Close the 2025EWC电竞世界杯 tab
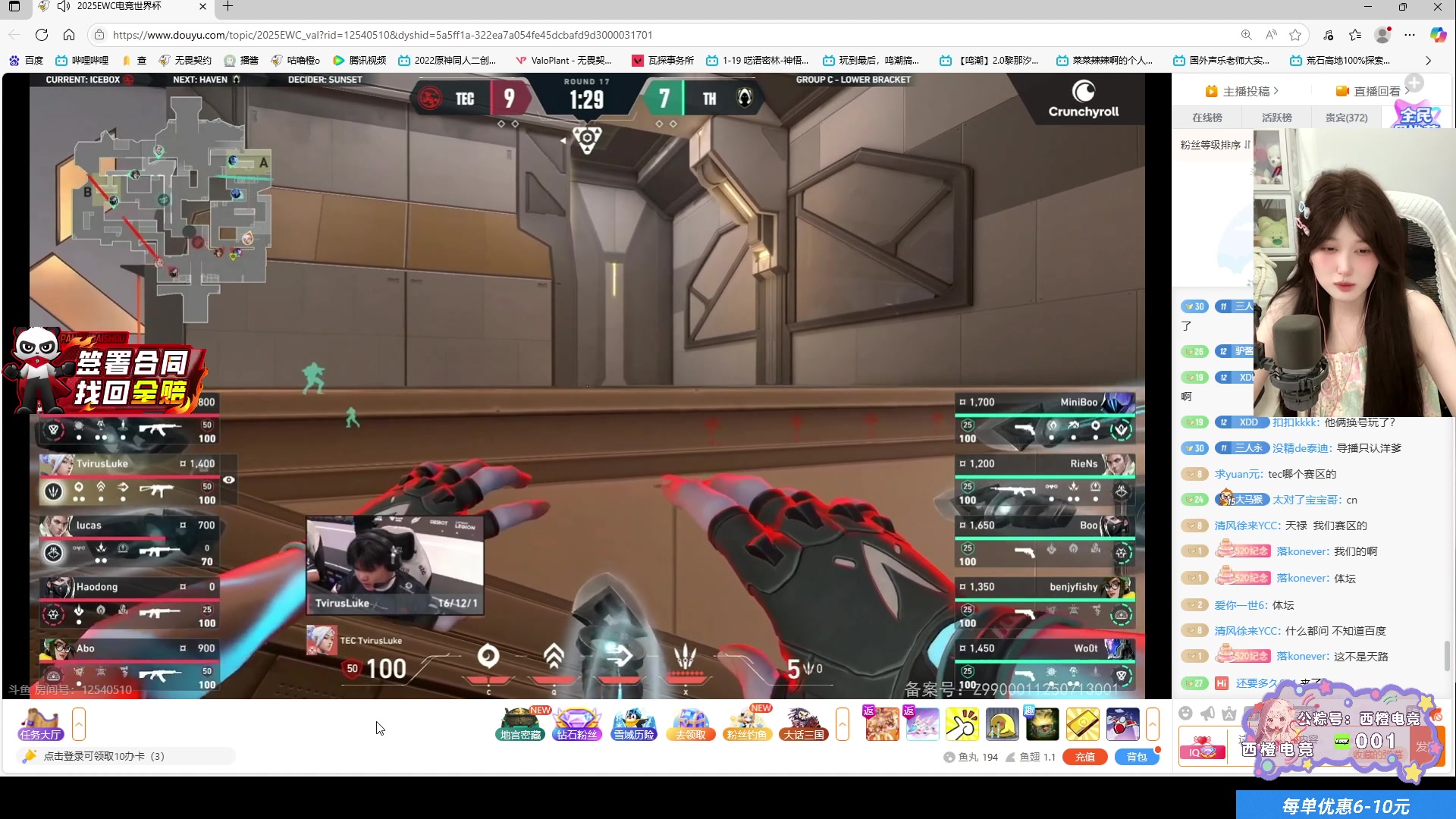 coord(202,7)
